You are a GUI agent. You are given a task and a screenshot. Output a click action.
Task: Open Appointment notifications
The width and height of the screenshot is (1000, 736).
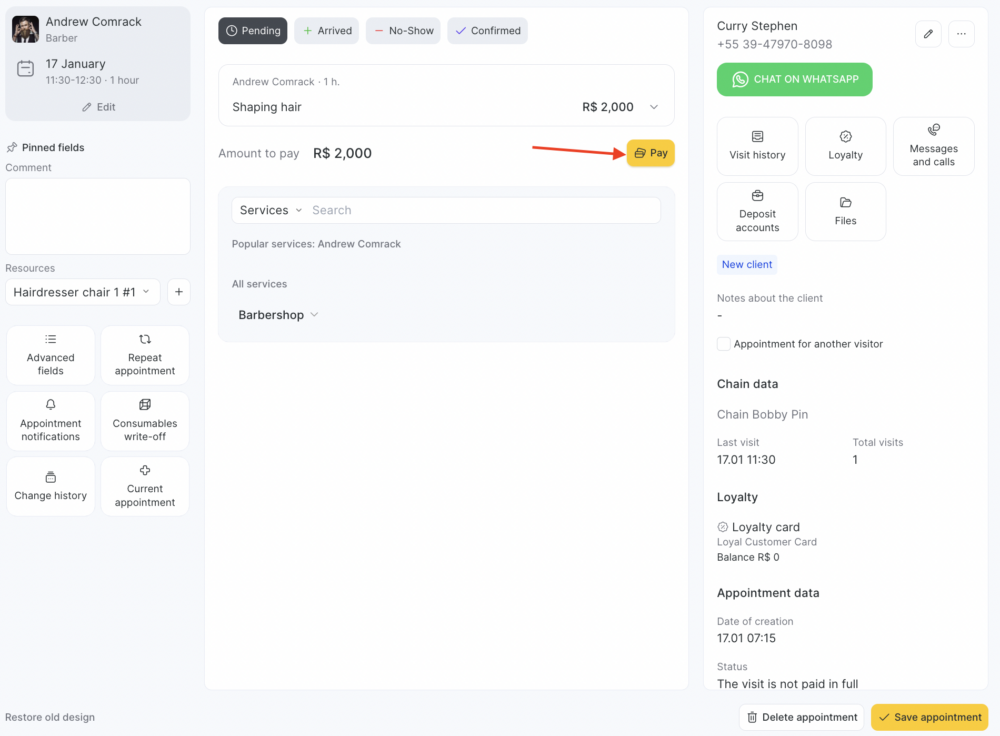(x=50, y=421)
